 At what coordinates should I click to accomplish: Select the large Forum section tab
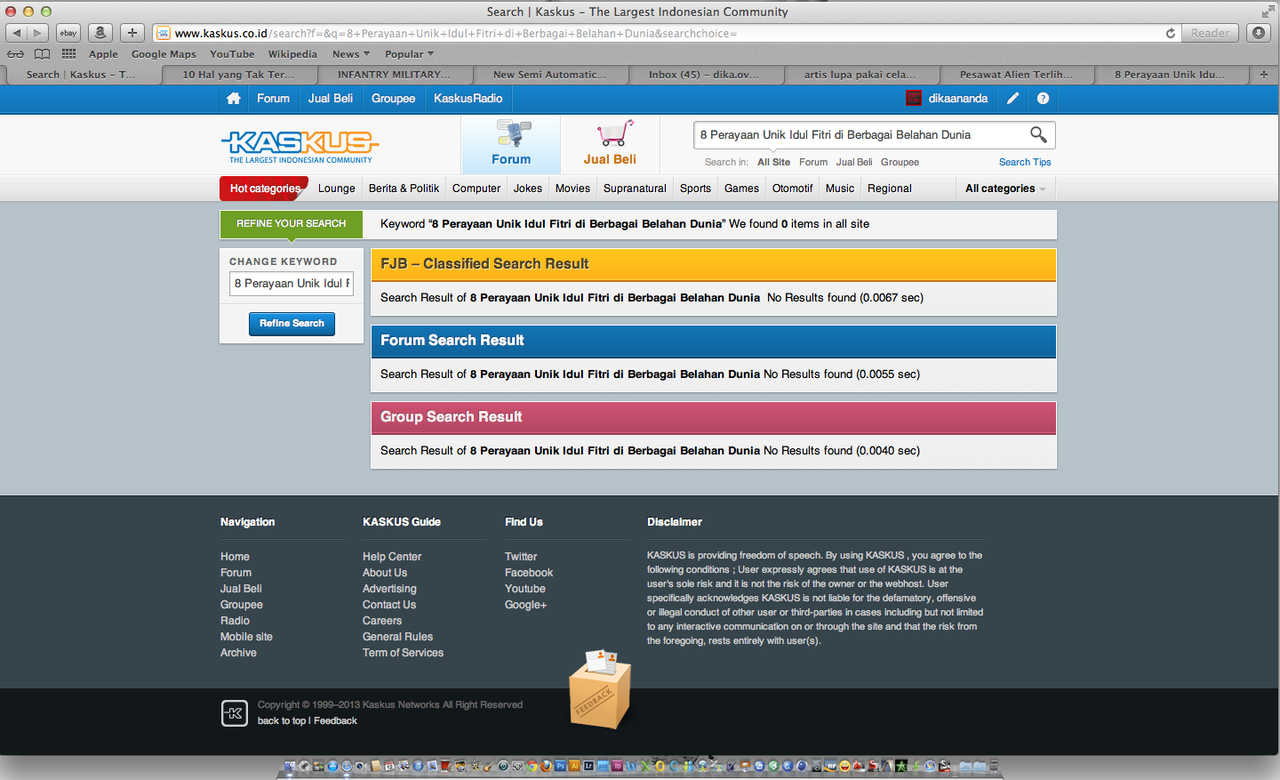511,145
